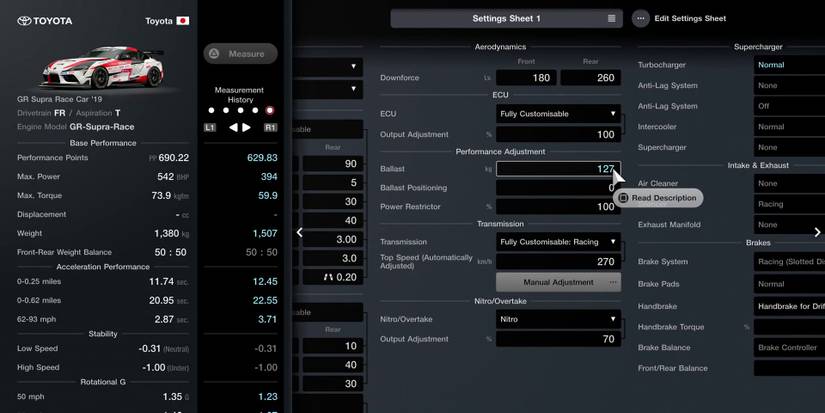
Task: Select the next measurement arrow
Action: point(246,127)
